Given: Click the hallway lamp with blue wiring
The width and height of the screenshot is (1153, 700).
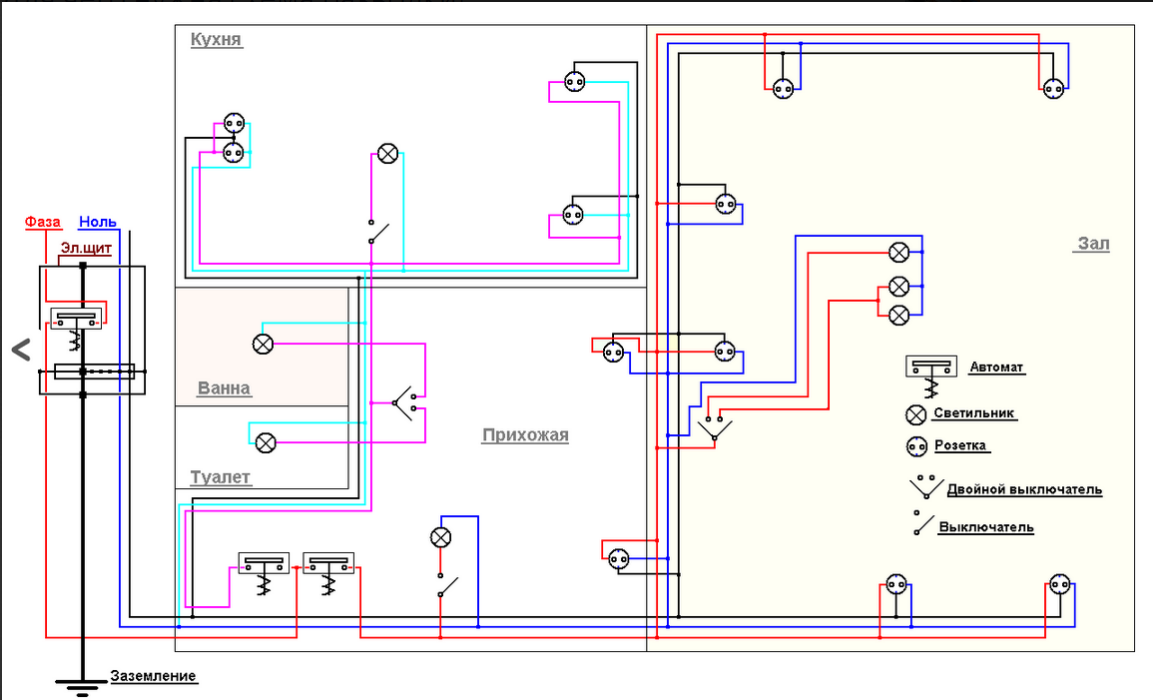Looking at the screenshot, I should pos(440,538).
